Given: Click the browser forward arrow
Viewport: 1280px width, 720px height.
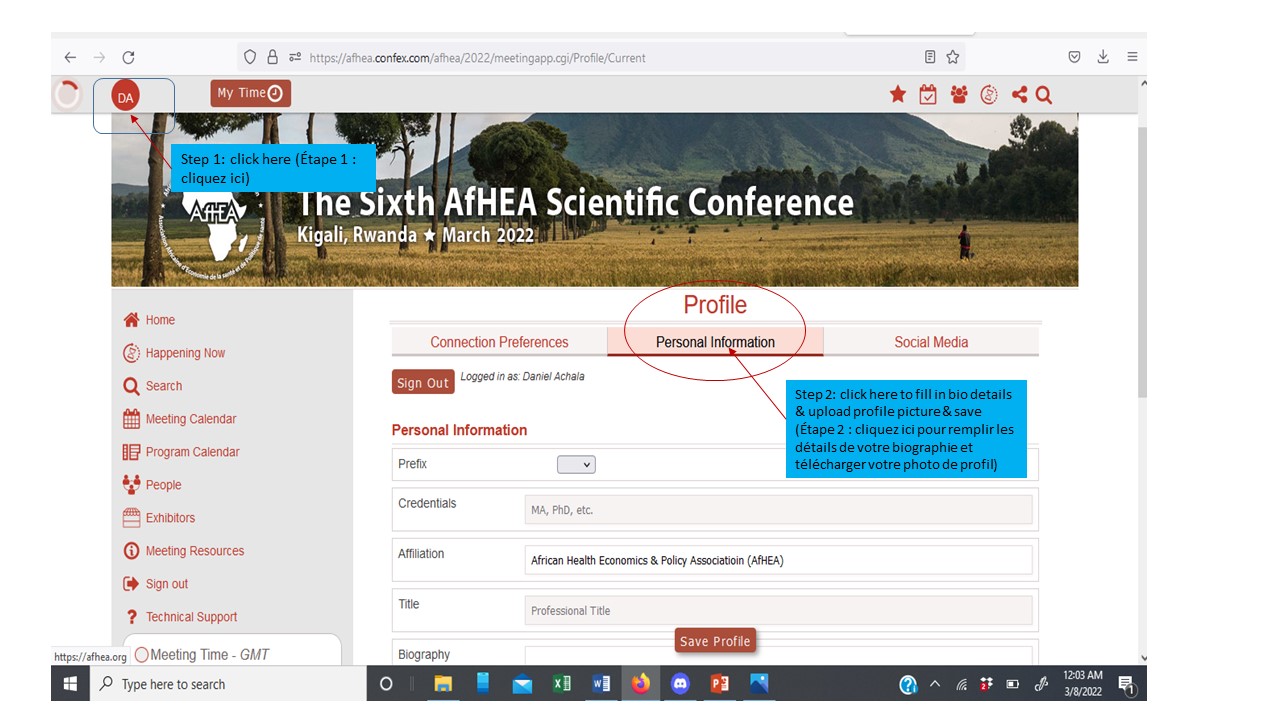Looking at the screenshot, I should tap(99, 57).
